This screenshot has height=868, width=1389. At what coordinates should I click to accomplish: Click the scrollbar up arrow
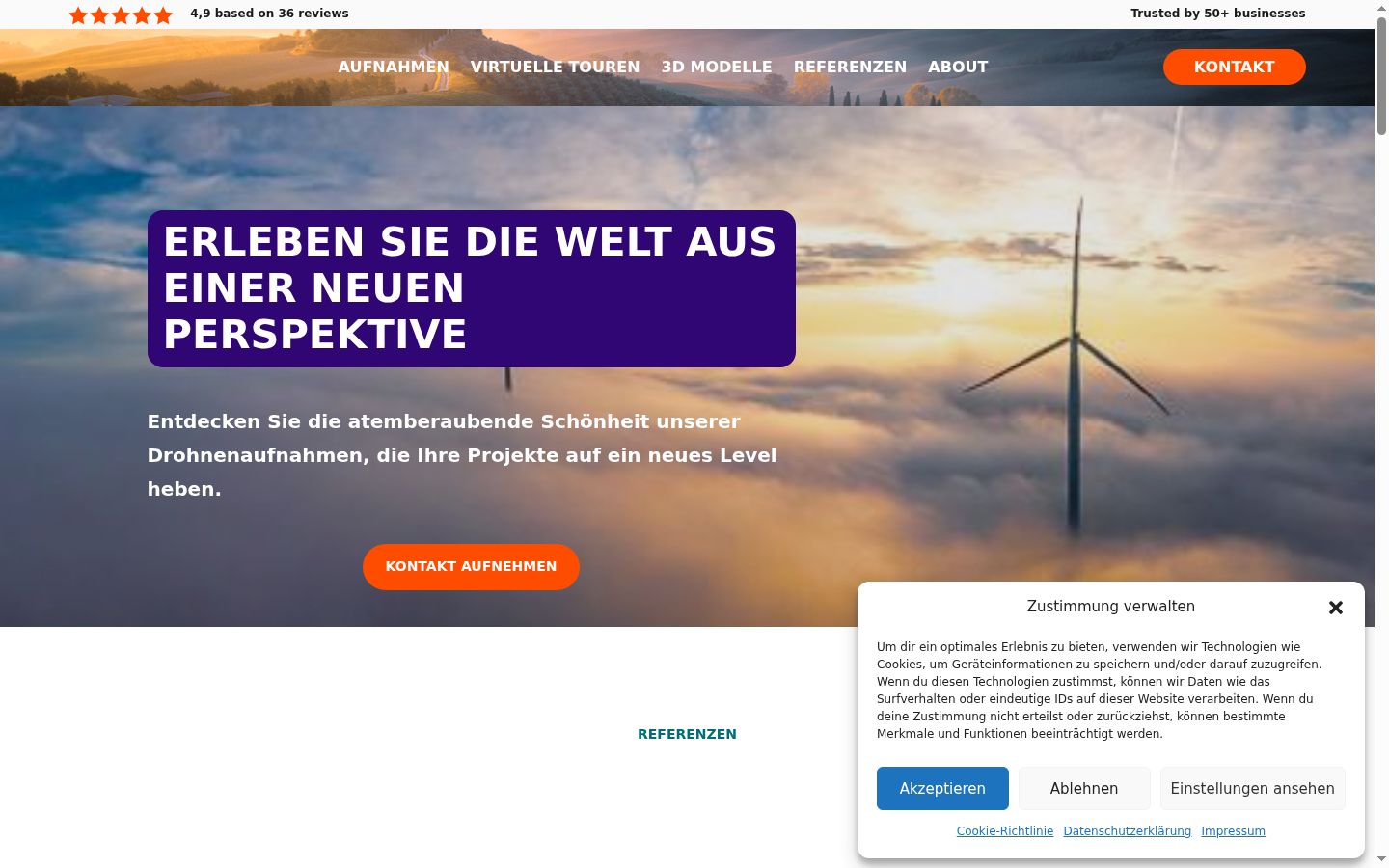(x=1381, y=7)
